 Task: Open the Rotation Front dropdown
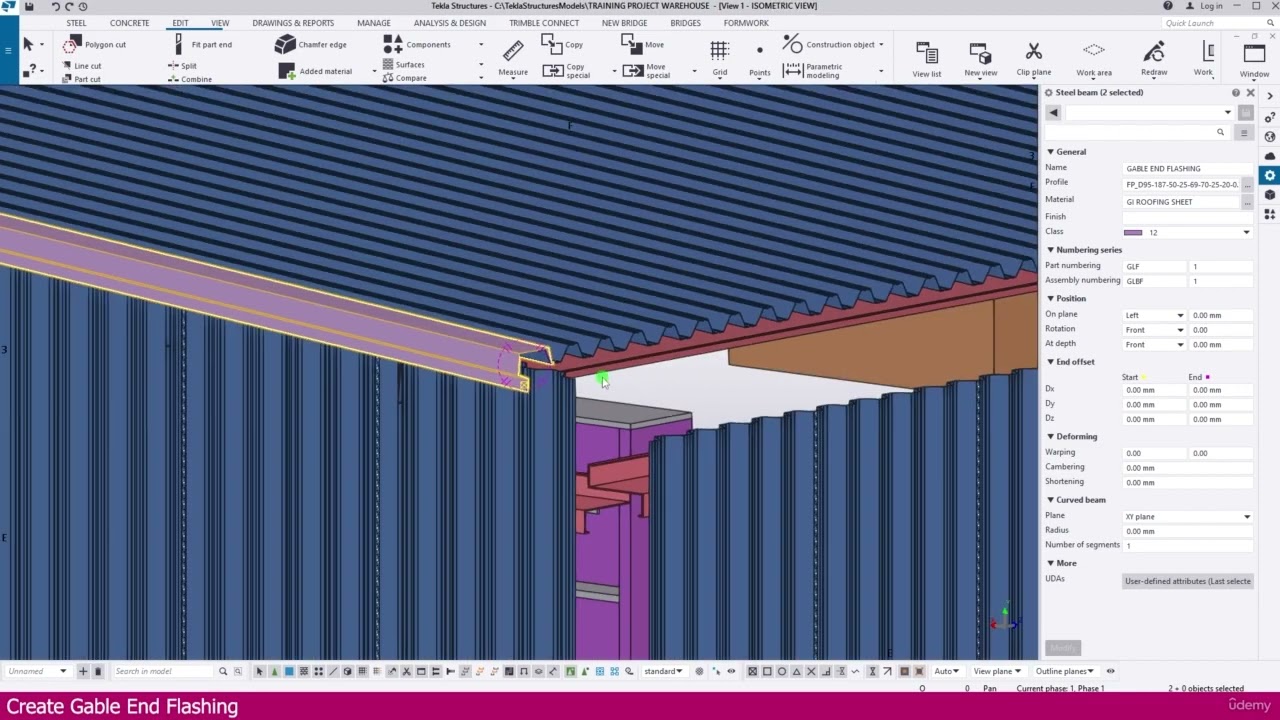tap(1155, 330)
